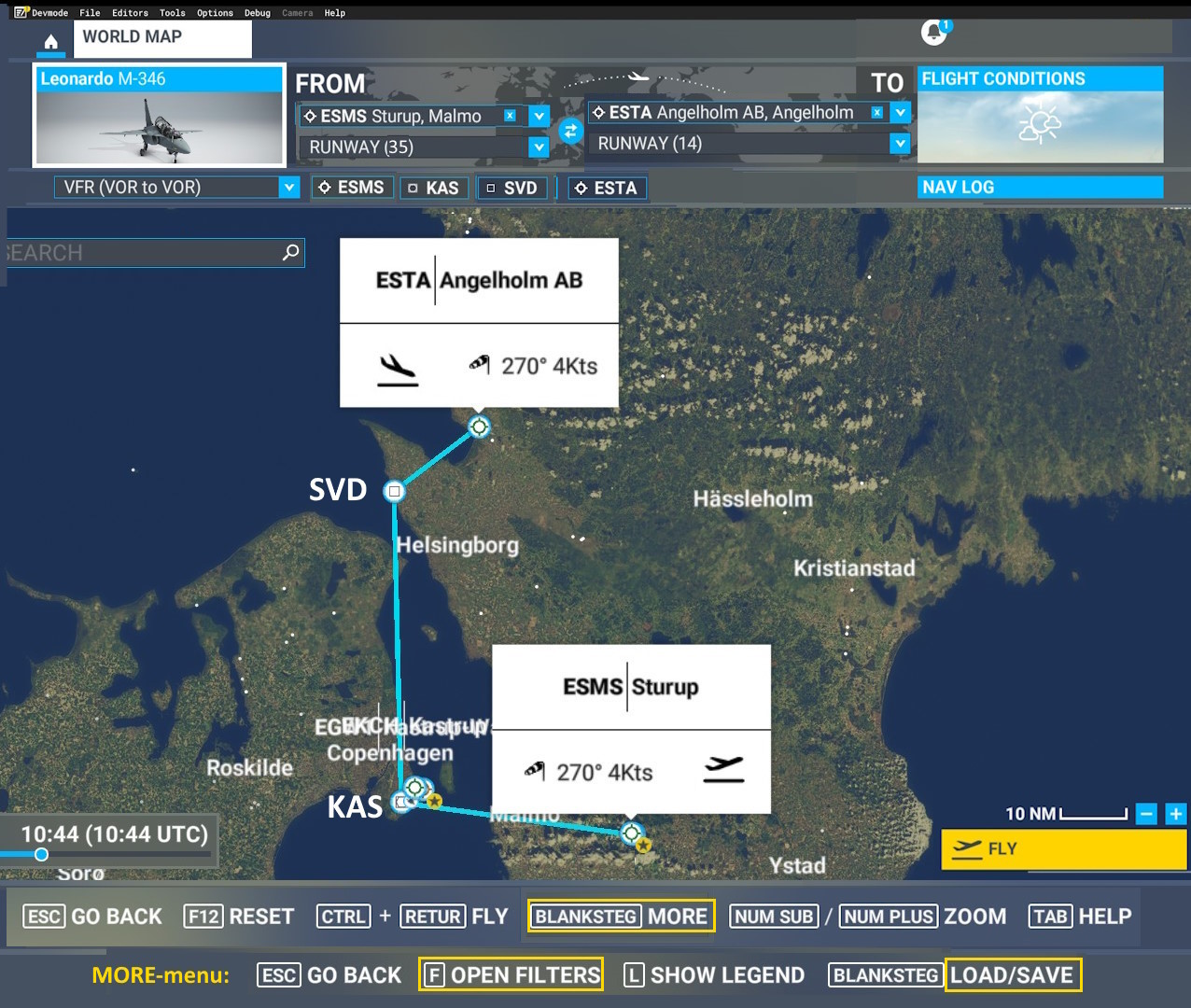
Task: Clear the ESTA arrival airport selection
Action: [x=876, y=113]
